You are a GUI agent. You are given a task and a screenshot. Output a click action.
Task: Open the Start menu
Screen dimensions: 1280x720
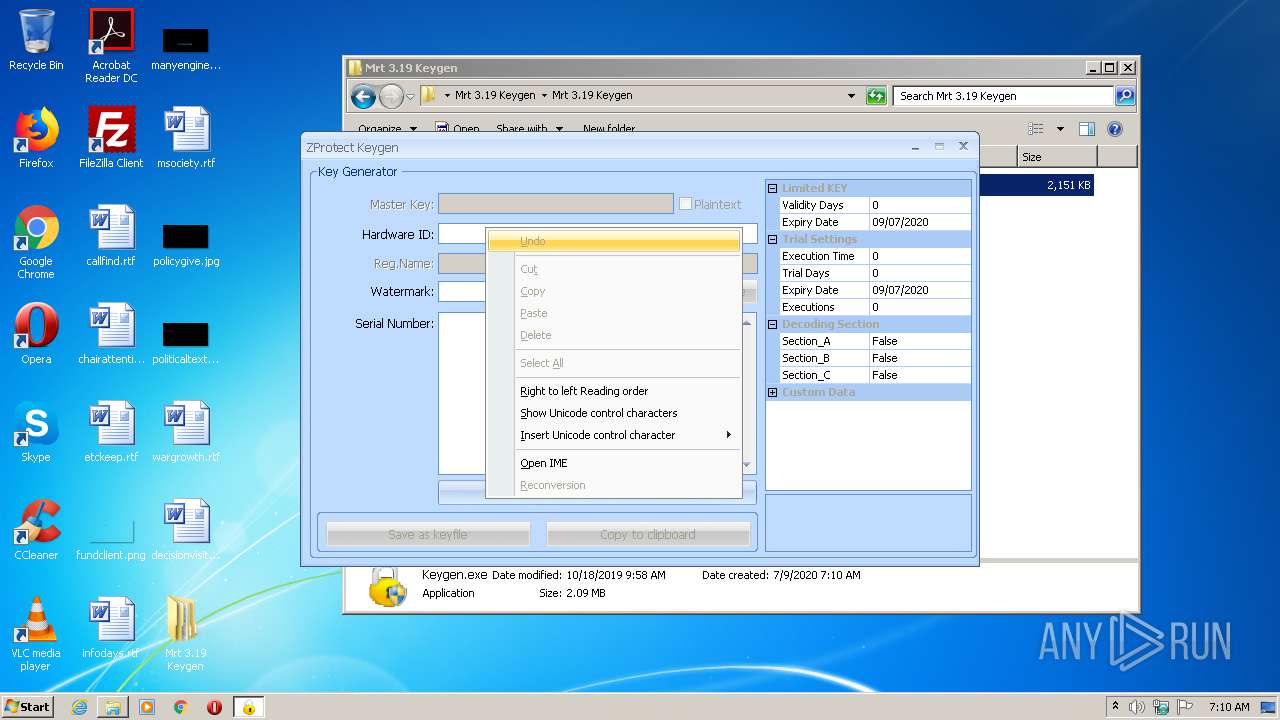[x=28, y=707]
